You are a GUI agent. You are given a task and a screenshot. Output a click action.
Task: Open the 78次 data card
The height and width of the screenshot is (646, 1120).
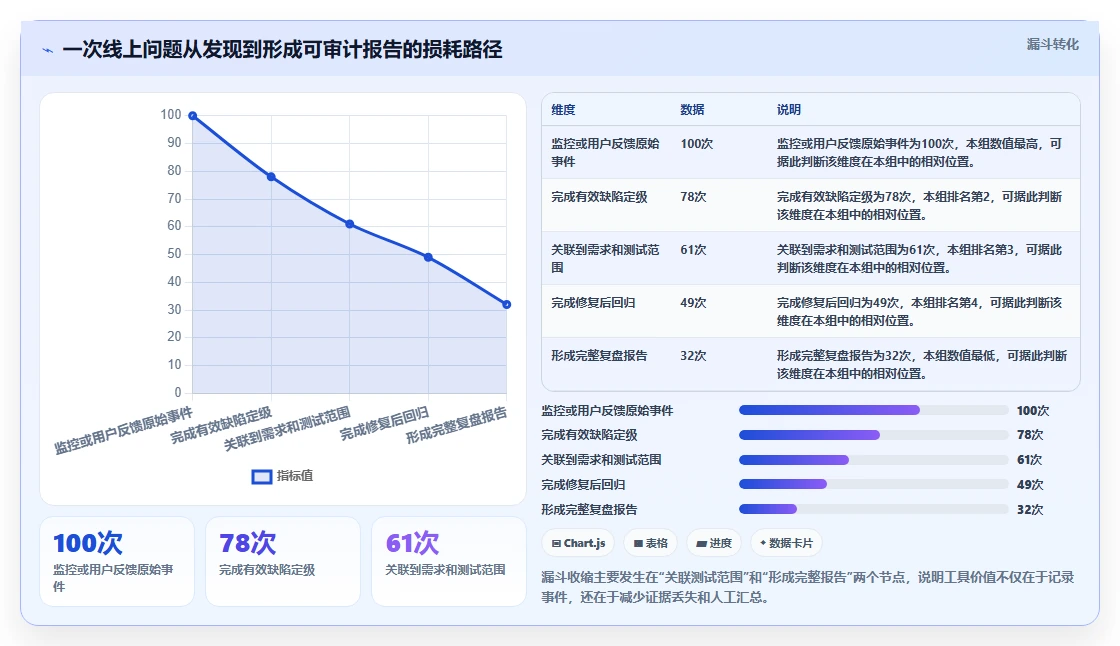click(283, 562)
